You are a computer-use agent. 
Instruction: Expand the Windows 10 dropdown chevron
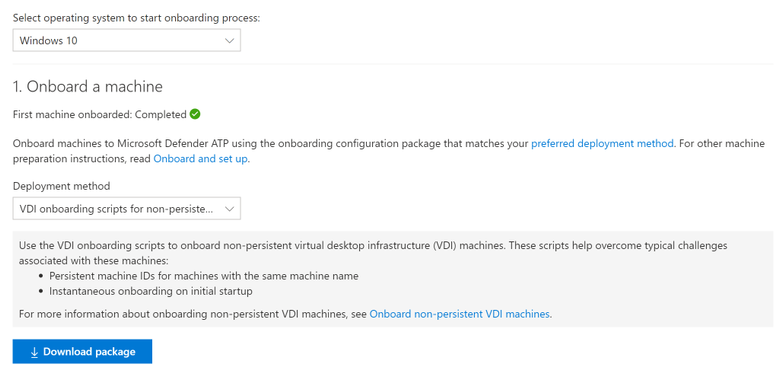tap(229, 41)
